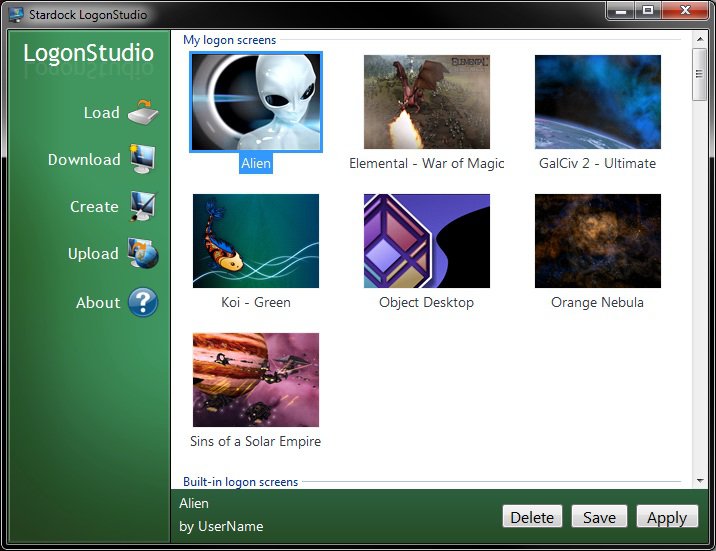Image resolution: width=716 pixels, height=551 pixels.
Task: Select the Sins of a Solar Empire thumbnail
Action: 256,380
